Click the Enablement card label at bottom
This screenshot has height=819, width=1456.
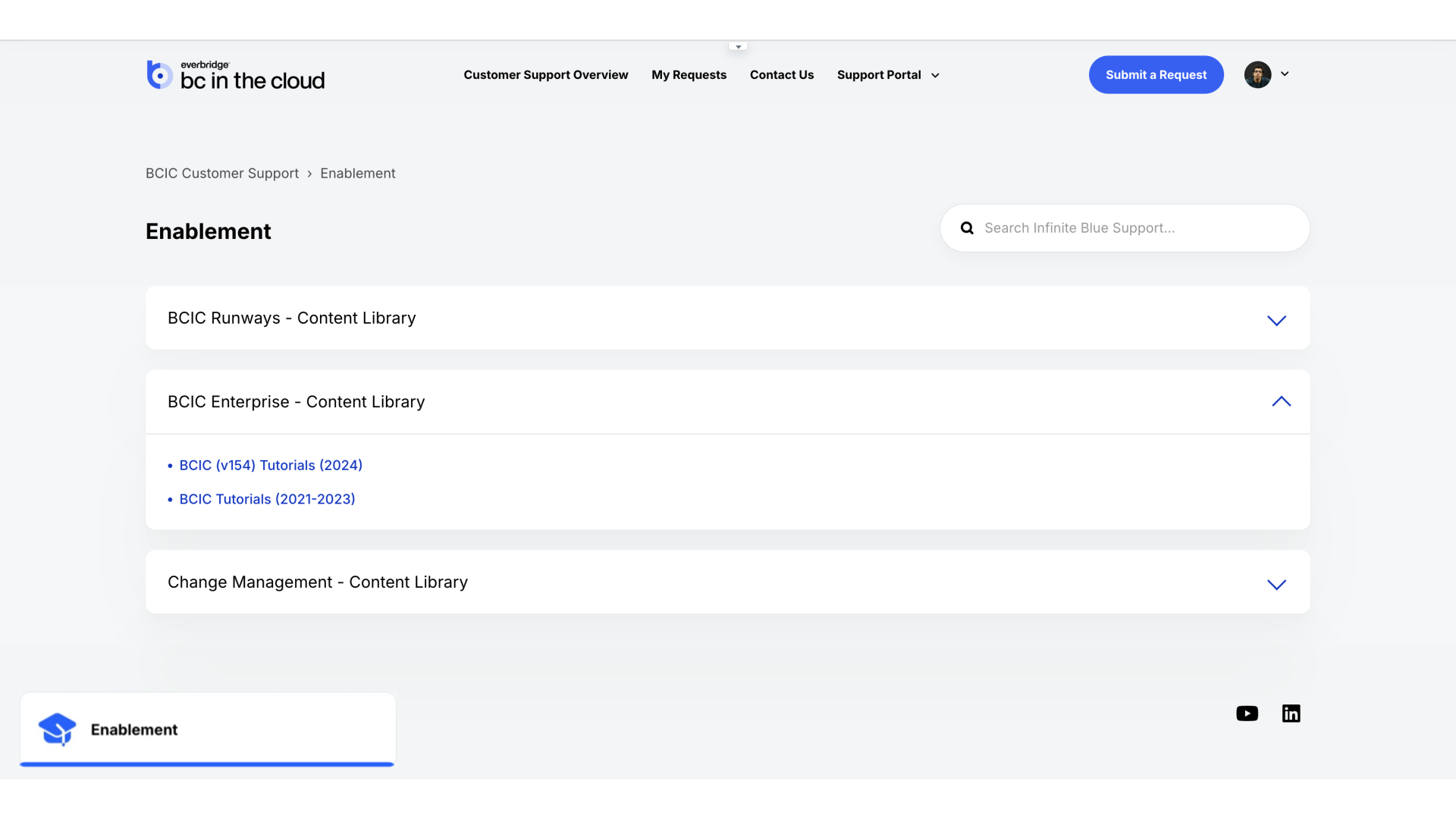[x=134, y=730]
